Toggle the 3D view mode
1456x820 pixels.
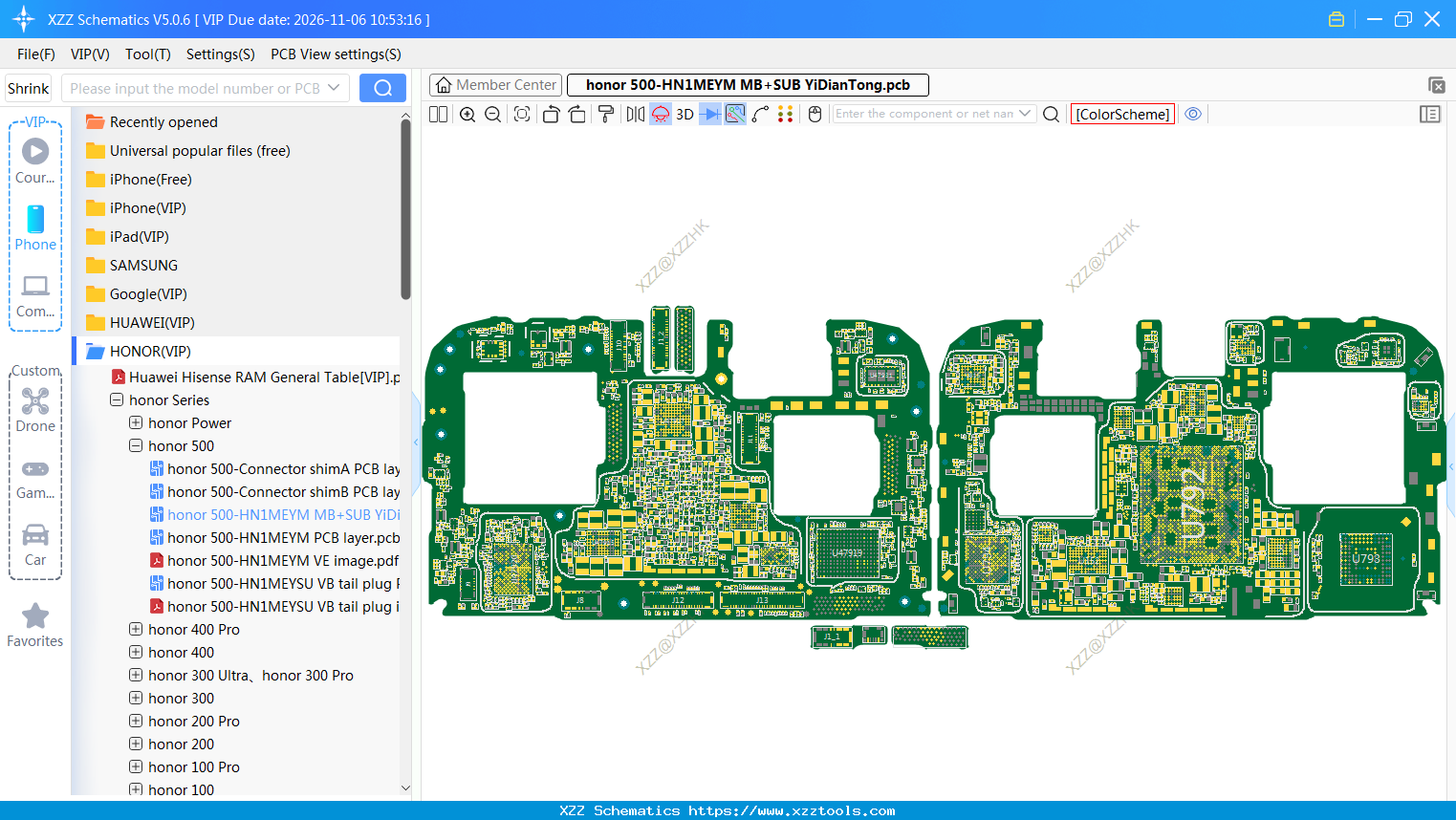click(x=685, y=115)
